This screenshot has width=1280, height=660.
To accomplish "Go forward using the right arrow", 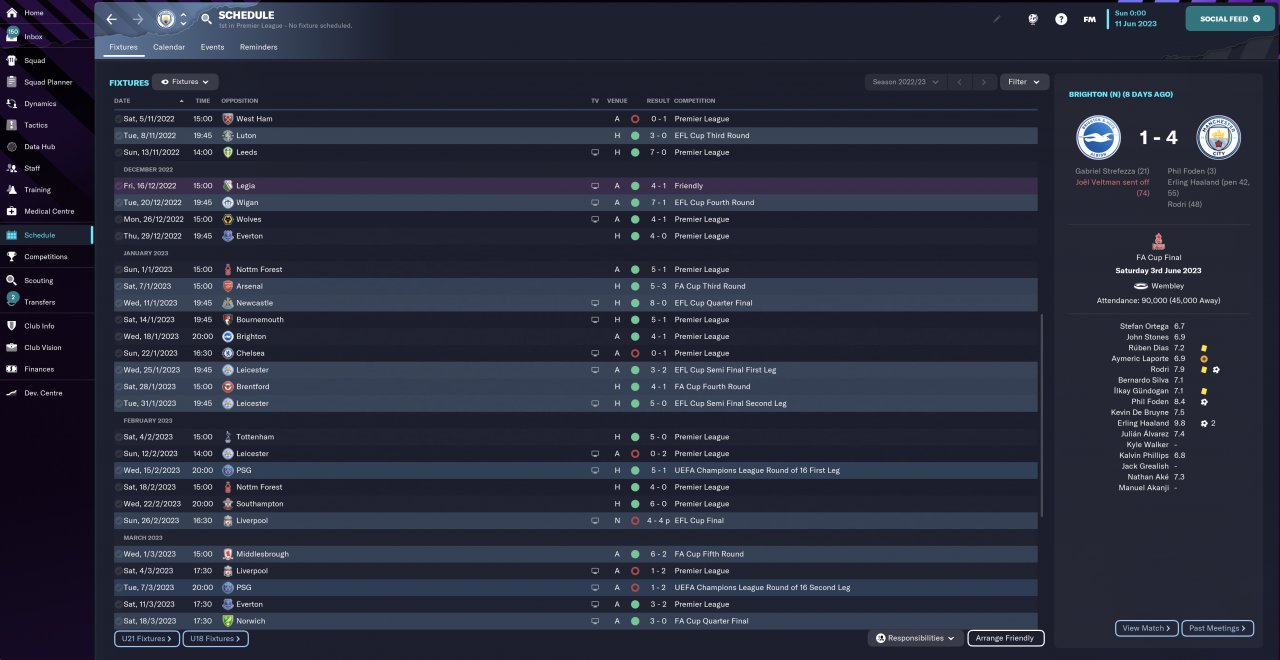I will 137,19.
